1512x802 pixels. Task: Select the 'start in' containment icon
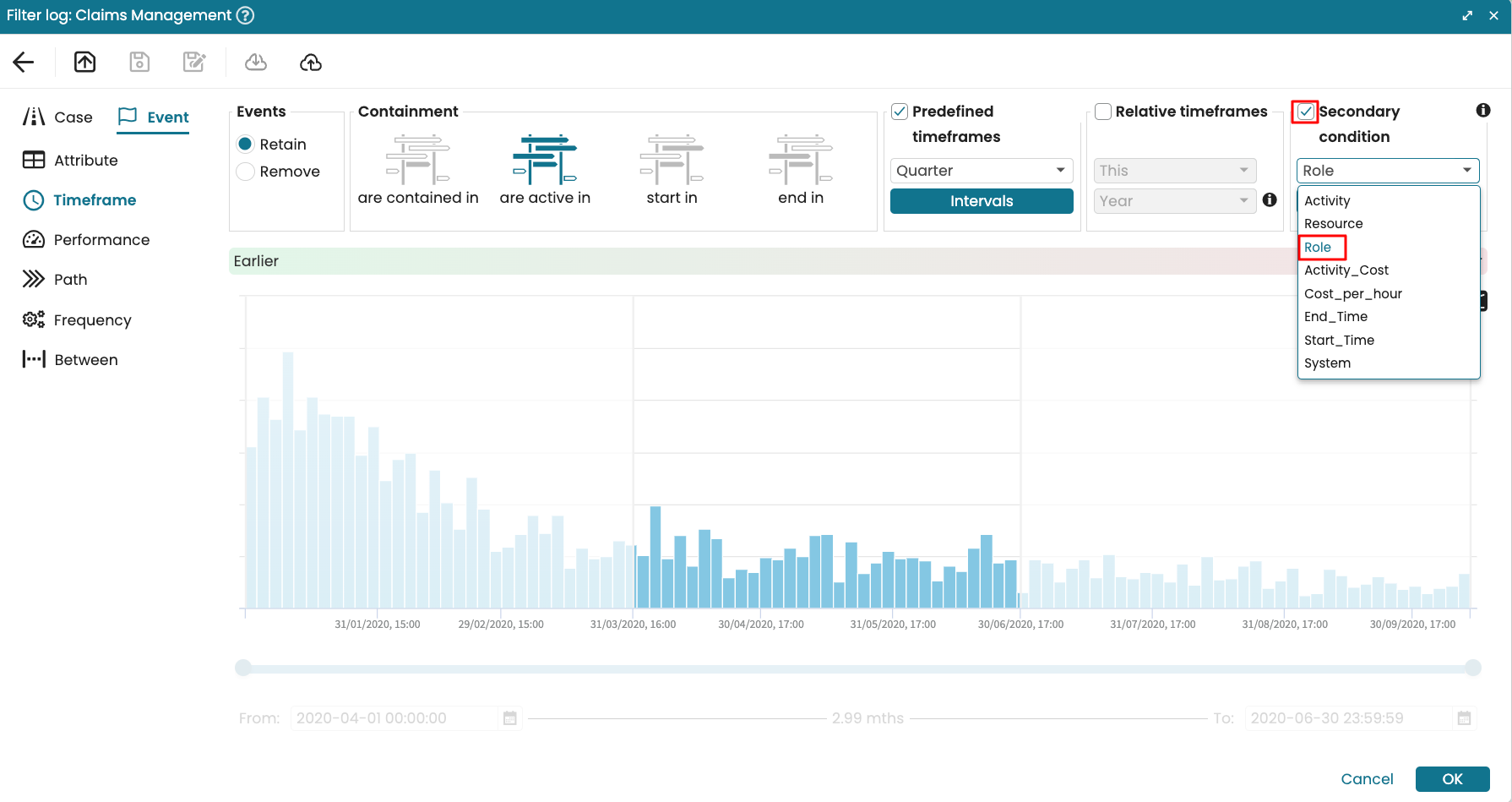click(x=672, y=160)
